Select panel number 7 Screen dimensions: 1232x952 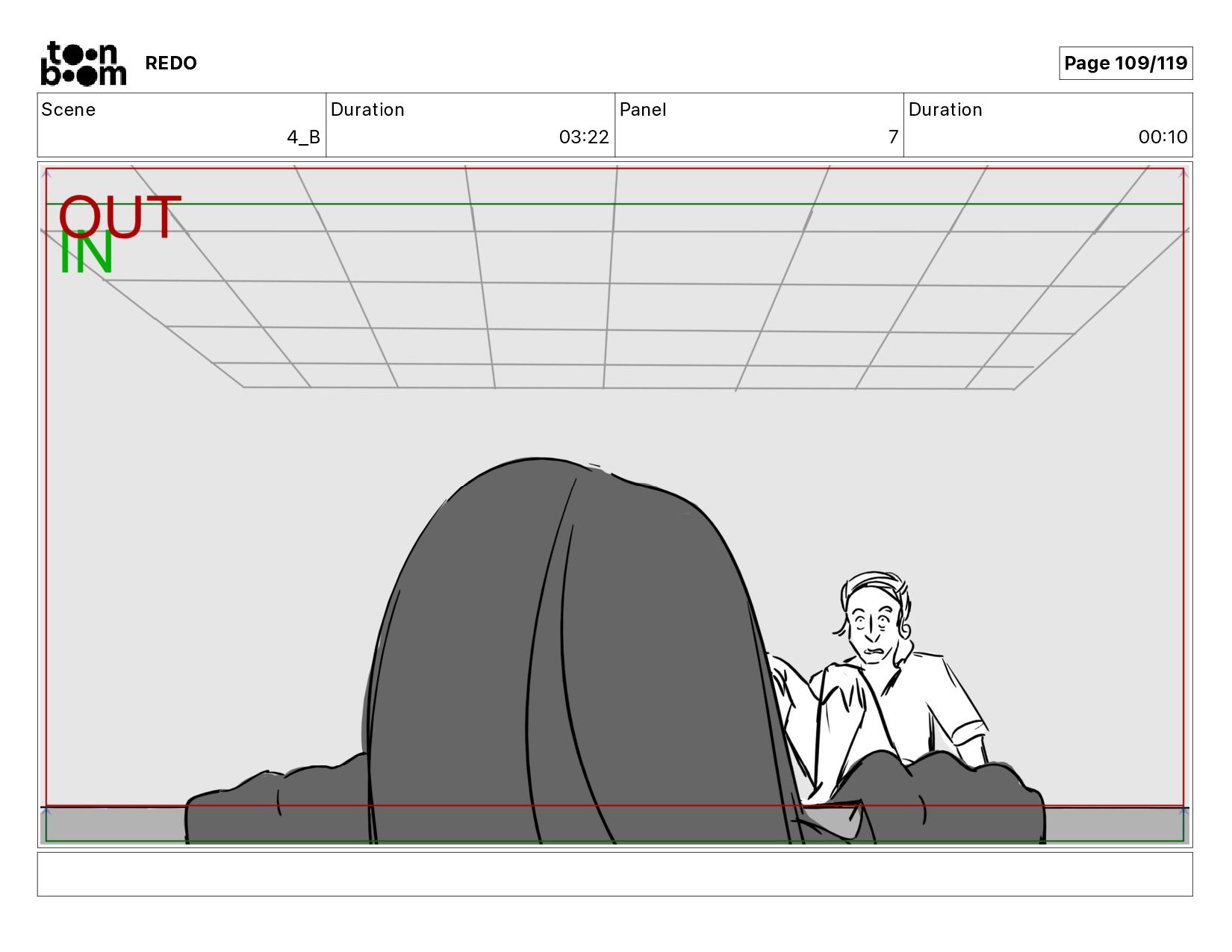coord(893,137)
